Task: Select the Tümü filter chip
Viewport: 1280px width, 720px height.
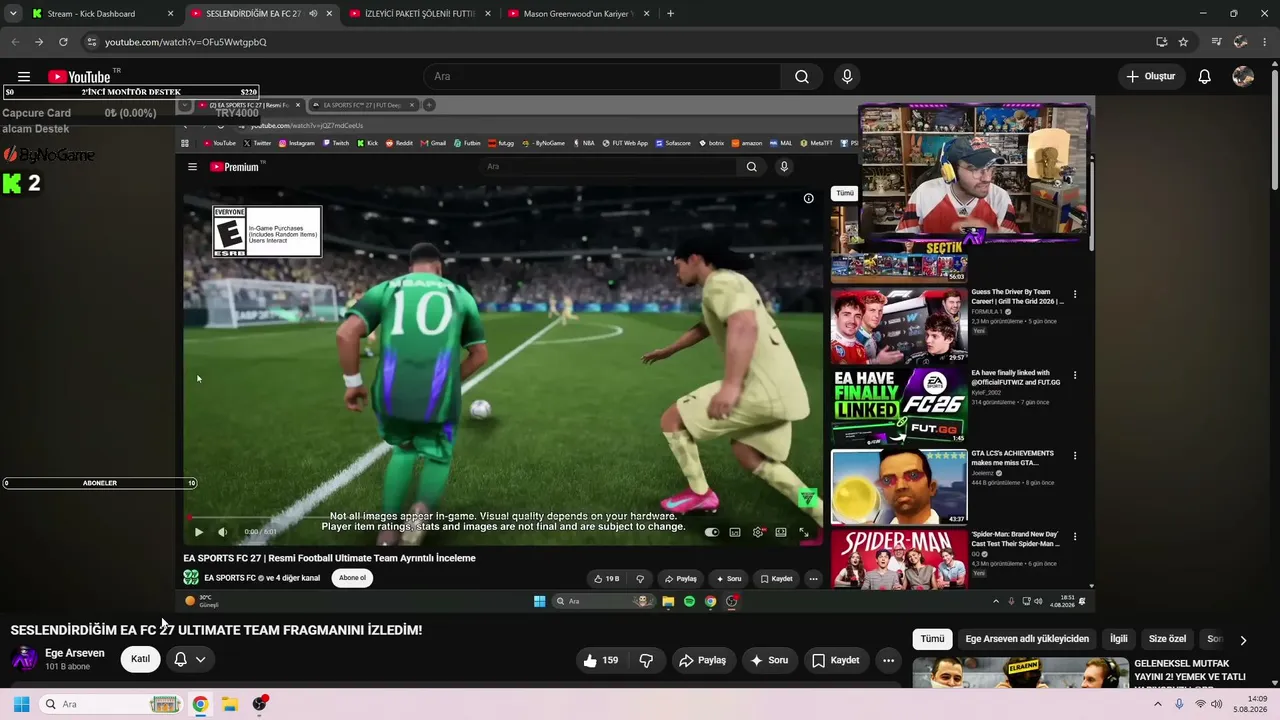Action: (932, 639)
